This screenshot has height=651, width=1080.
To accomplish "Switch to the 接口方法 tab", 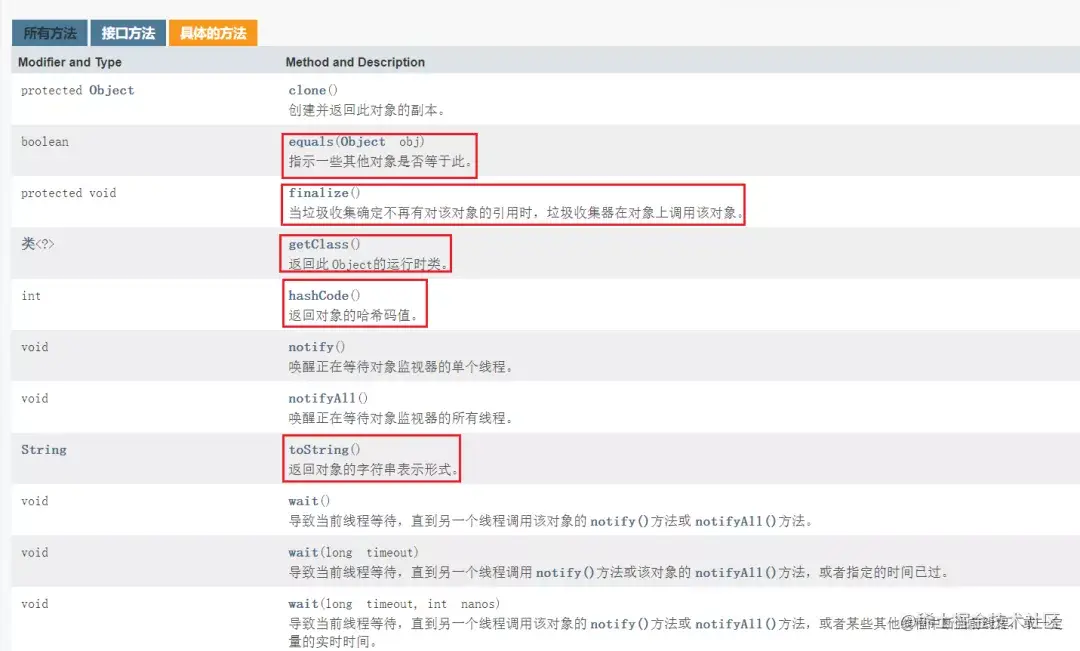I will [127, 32].
